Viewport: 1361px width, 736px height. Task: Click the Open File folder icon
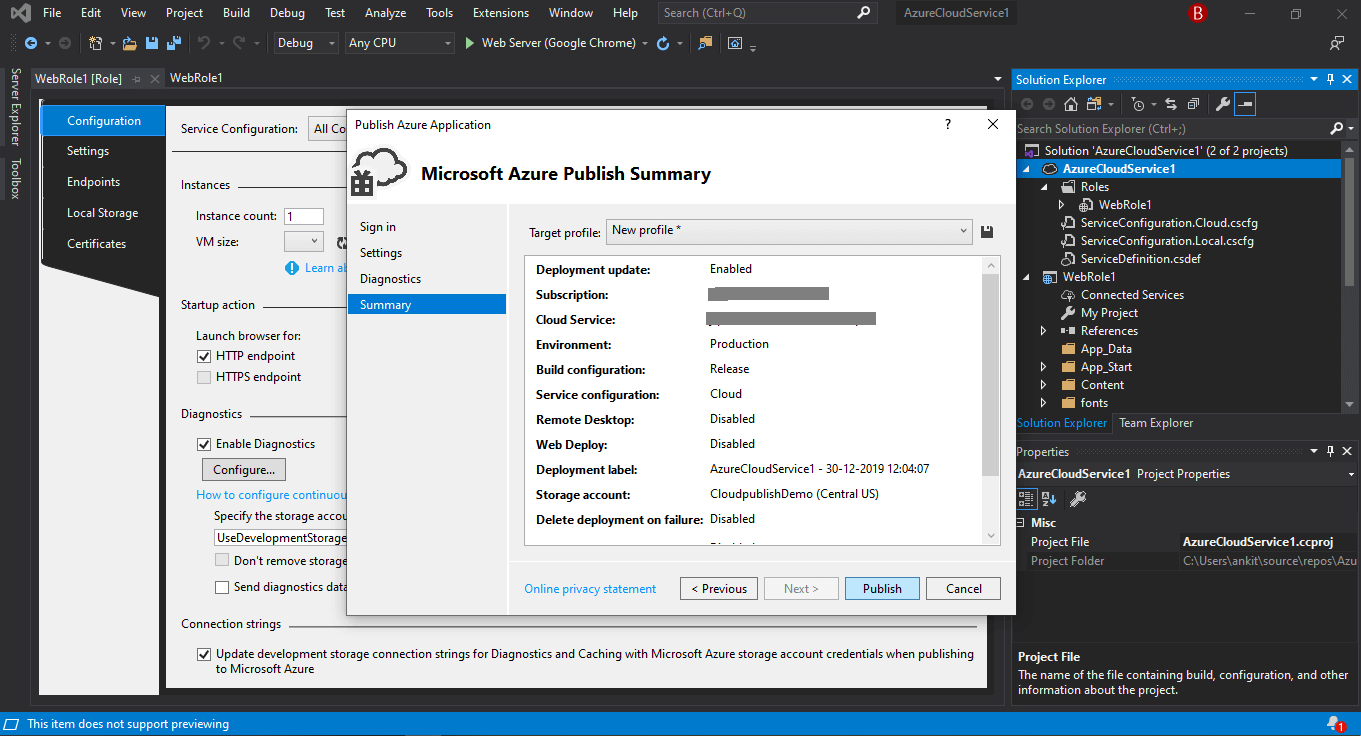(130, 43)
